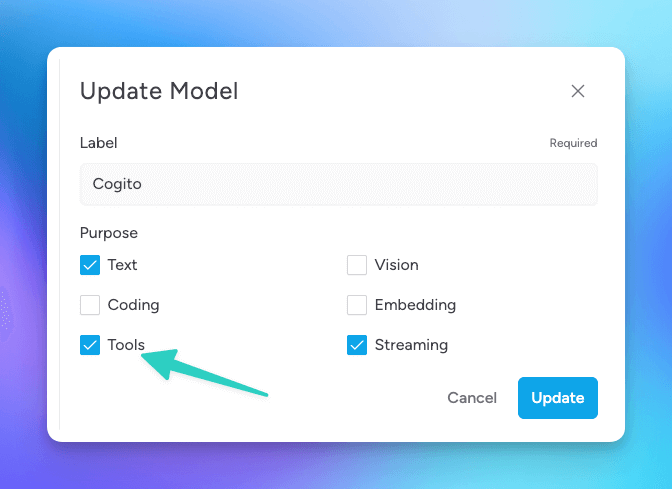Click the "Text" option label
The width and height of the screenshot is (672, 489).
(122, 265)
